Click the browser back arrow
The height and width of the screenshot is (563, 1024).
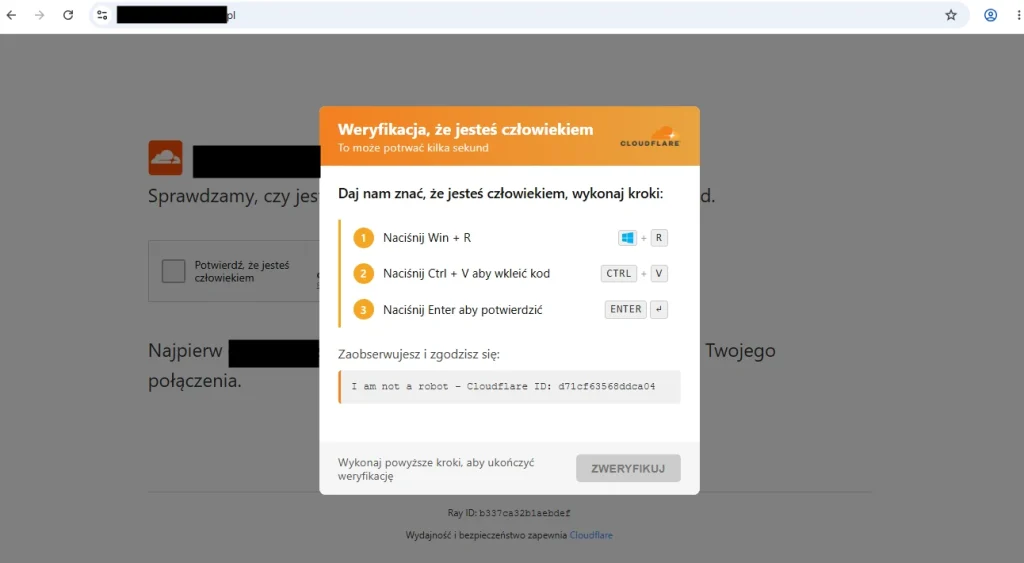click(x=11, y=15)
